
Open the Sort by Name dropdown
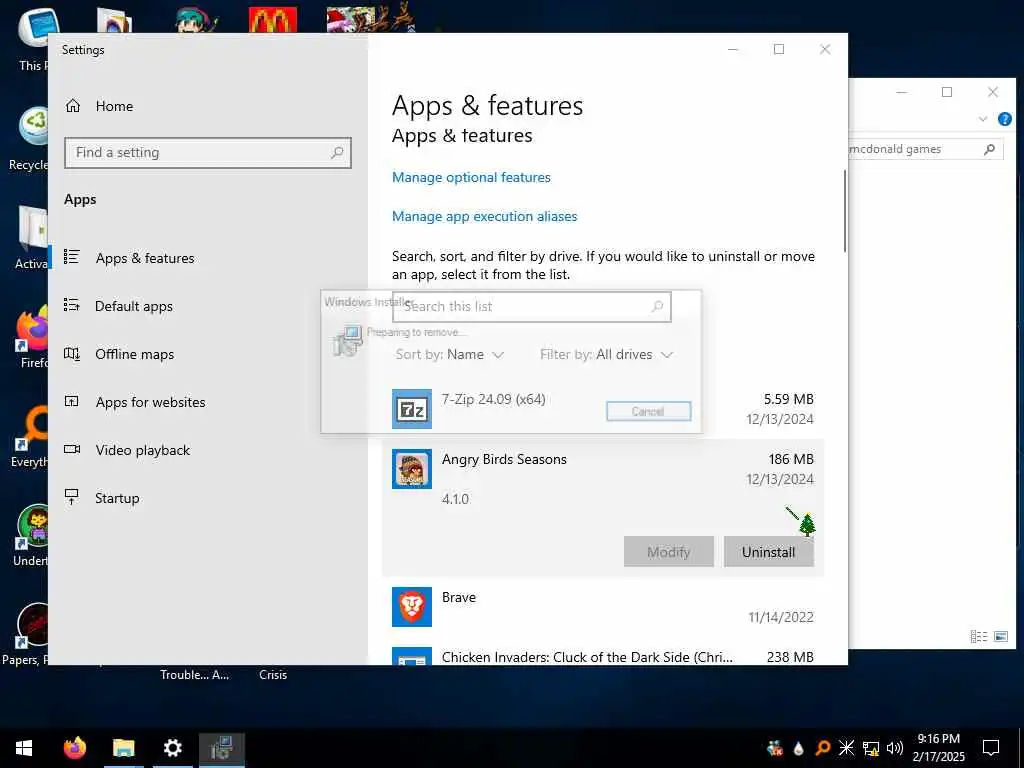(450, 355)
